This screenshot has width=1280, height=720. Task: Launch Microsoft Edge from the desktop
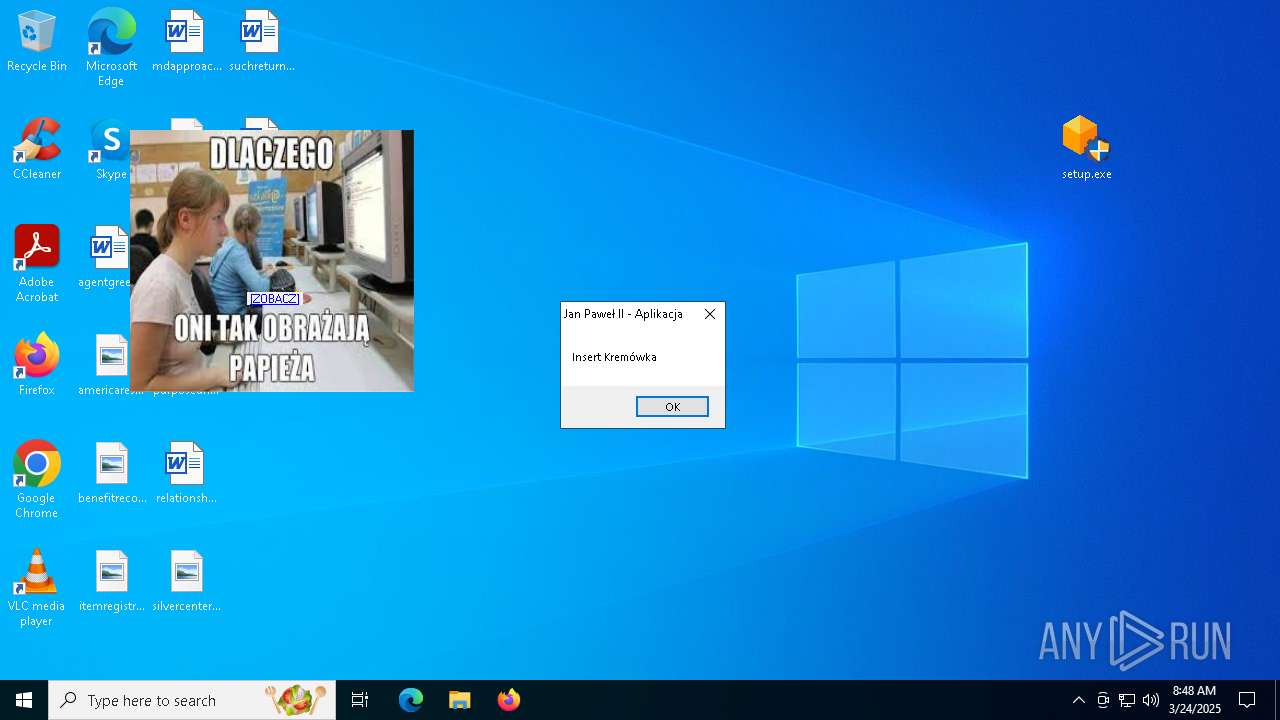111,47
